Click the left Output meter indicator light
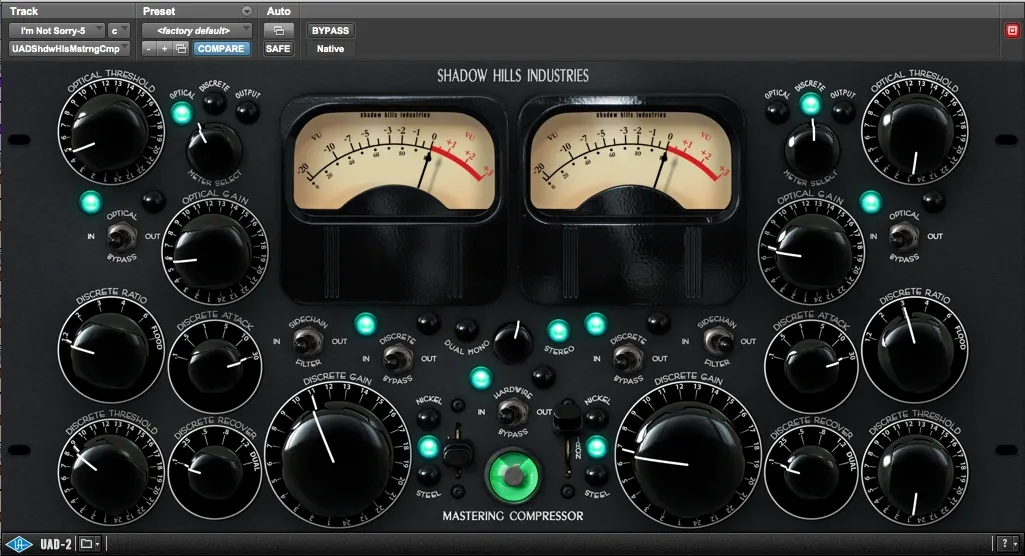The width and height of the screenshot is (1025, 556). (248, 112)
